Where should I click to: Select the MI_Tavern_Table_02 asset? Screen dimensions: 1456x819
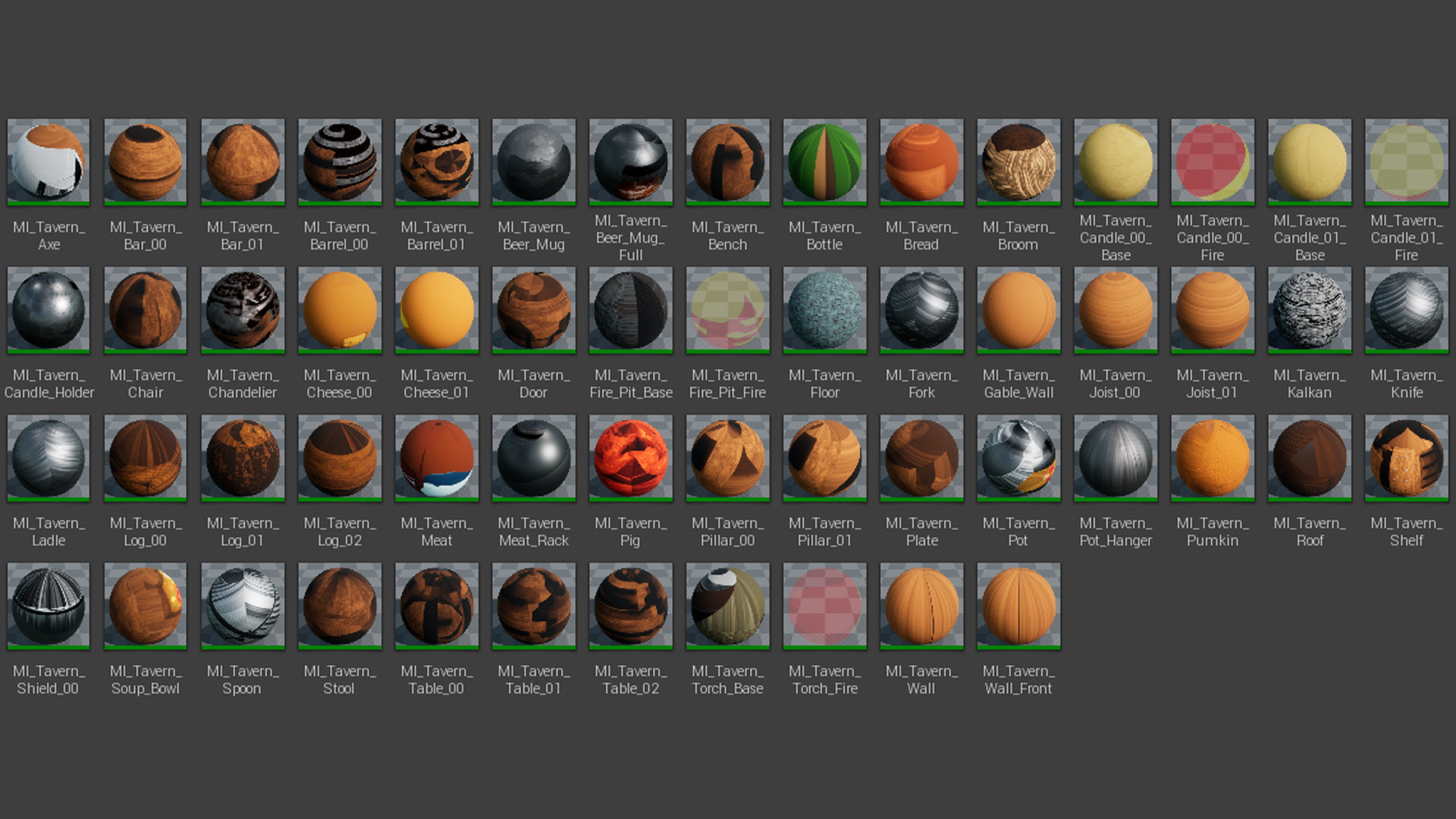tap(631, 605)
